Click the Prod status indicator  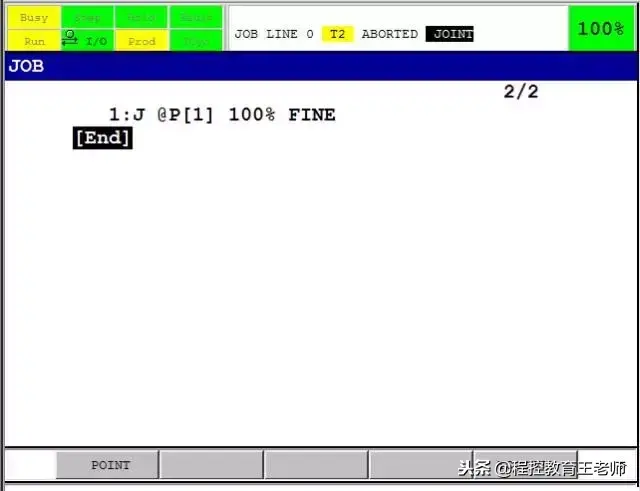pos(142,41)
